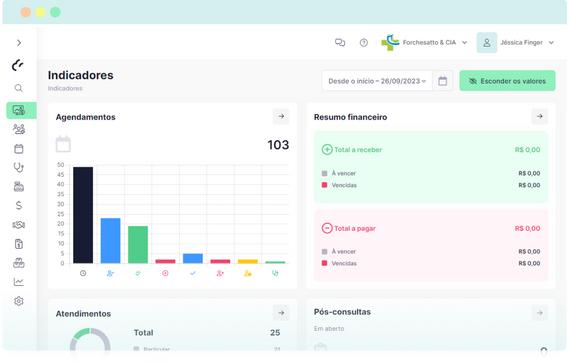The width and height of the screenshot is (569, 362).
Task: Open the stethoscope sidebar icon
Action: point(19,168)
